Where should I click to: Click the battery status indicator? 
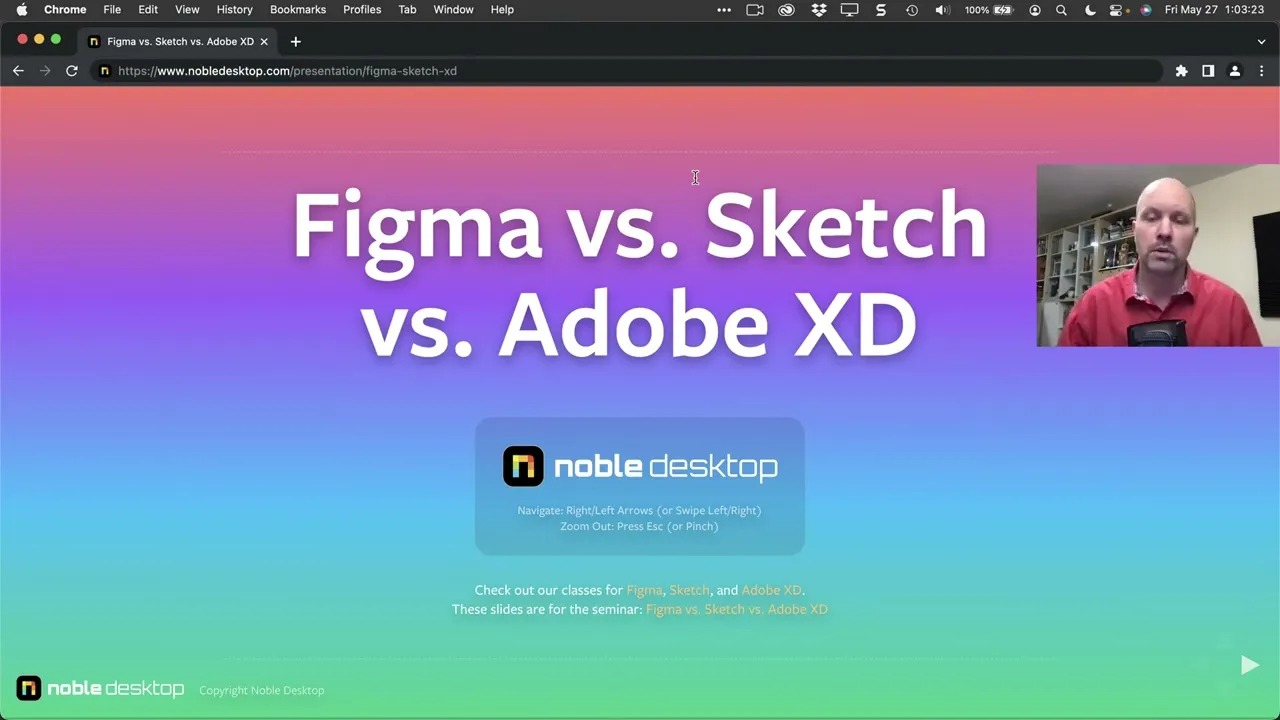tap(991, 10)
